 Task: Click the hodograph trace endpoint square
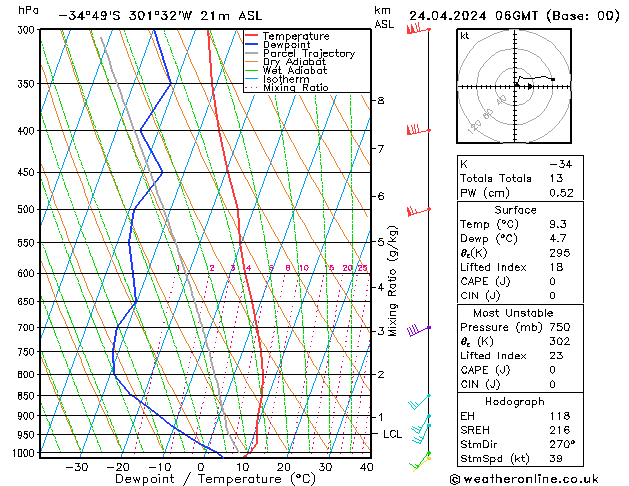[x=553, y=79]
